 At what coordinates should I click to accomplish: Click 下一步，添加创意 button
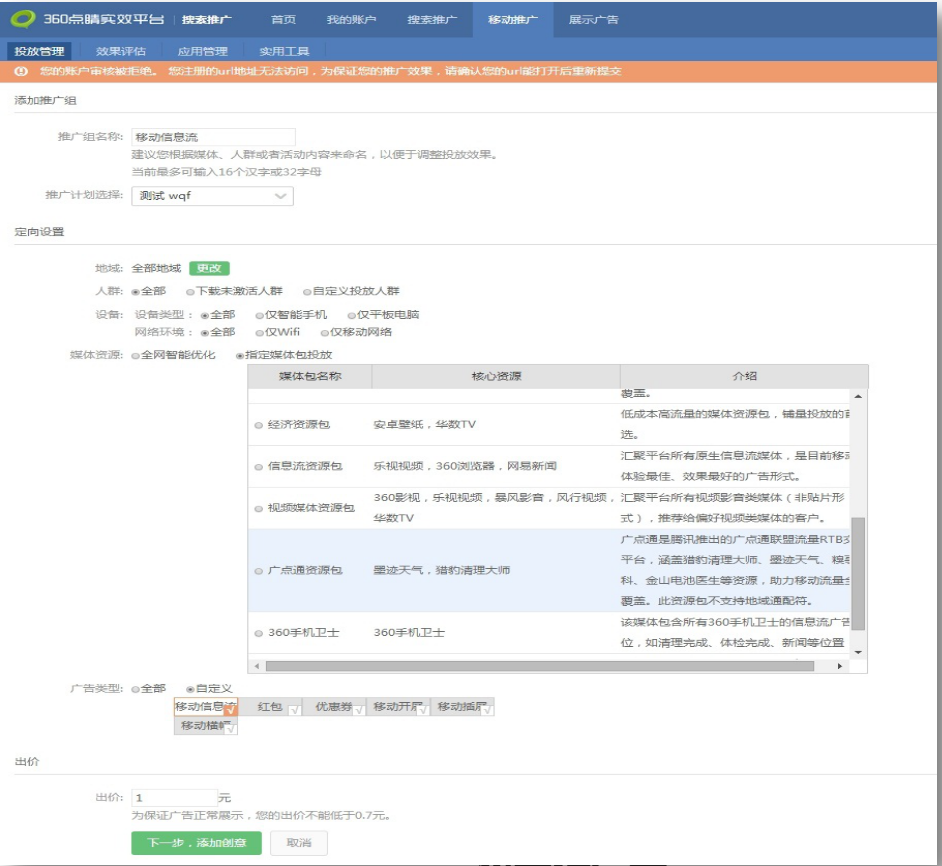coord(196,843)
